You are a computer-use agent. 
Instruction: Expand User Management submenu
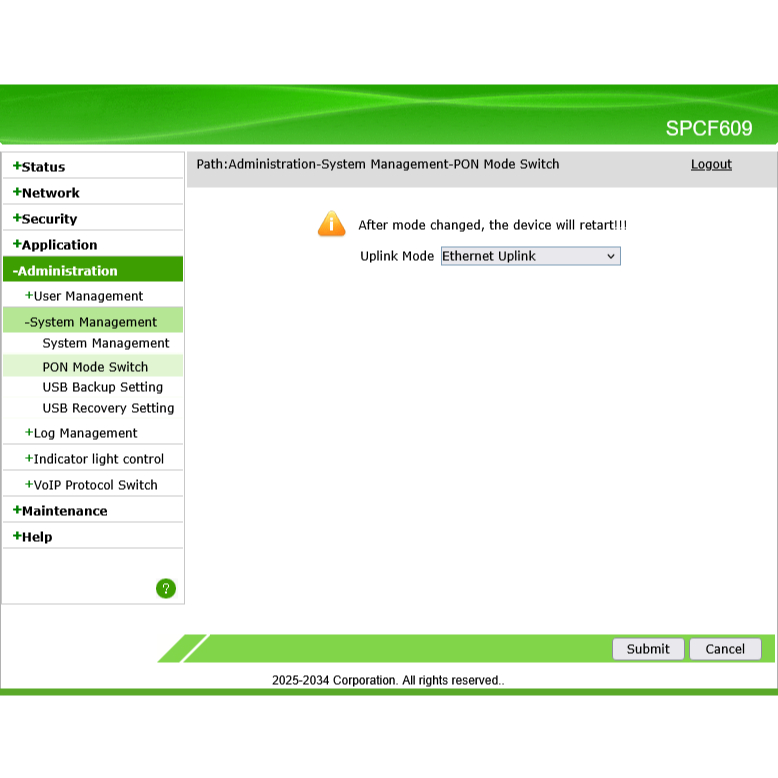(x=88, y=296)
